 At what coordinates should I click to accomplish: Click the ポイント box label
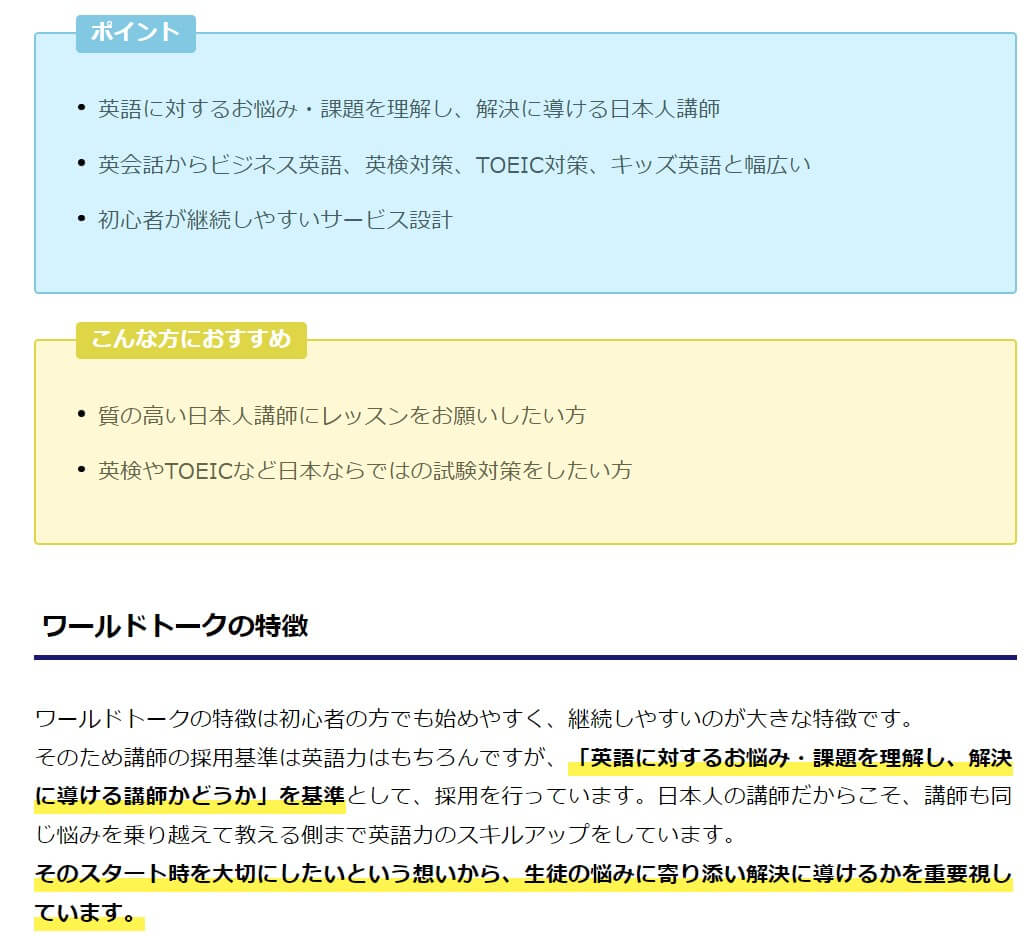[x=136, y=33]
